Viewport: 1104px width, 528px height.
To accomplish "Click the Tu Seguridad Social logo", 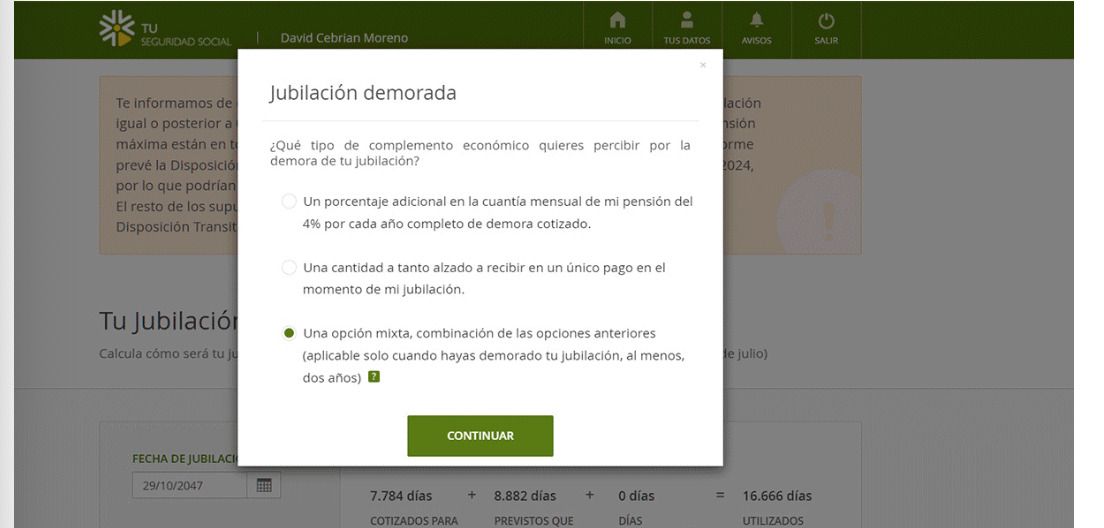I will 165,29.
